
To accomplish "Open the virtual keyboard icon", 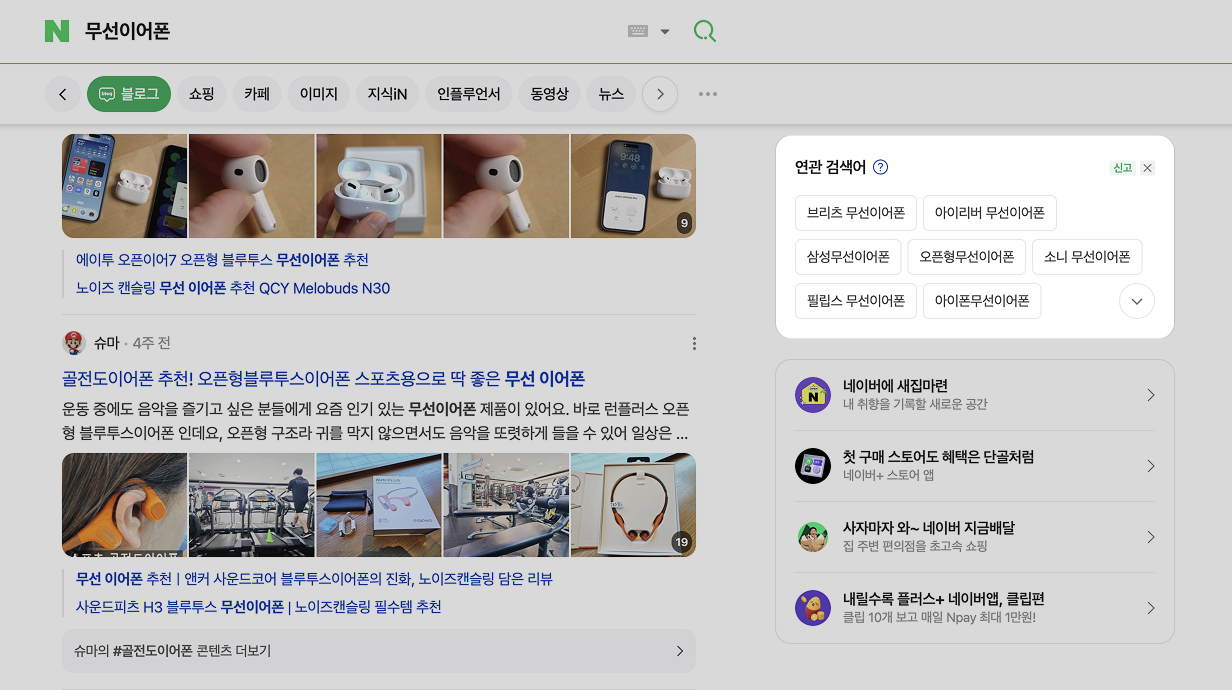I will (x=638, y=31).
